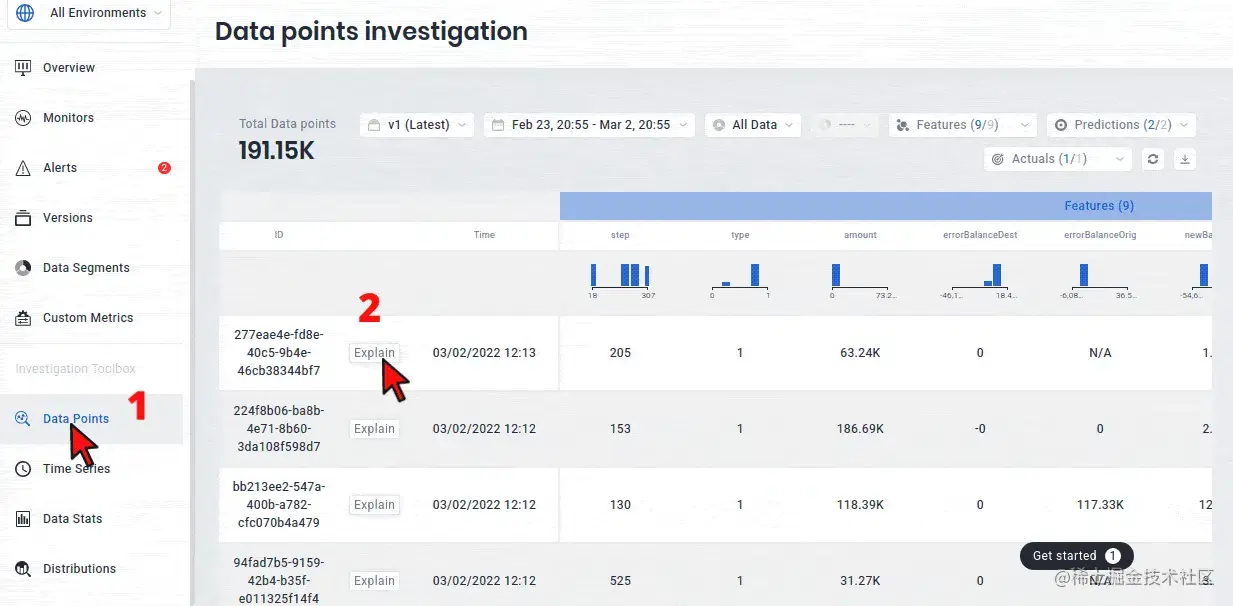Go to the Versions page
Screen dimensions: 1233x606
pos(68,218)
